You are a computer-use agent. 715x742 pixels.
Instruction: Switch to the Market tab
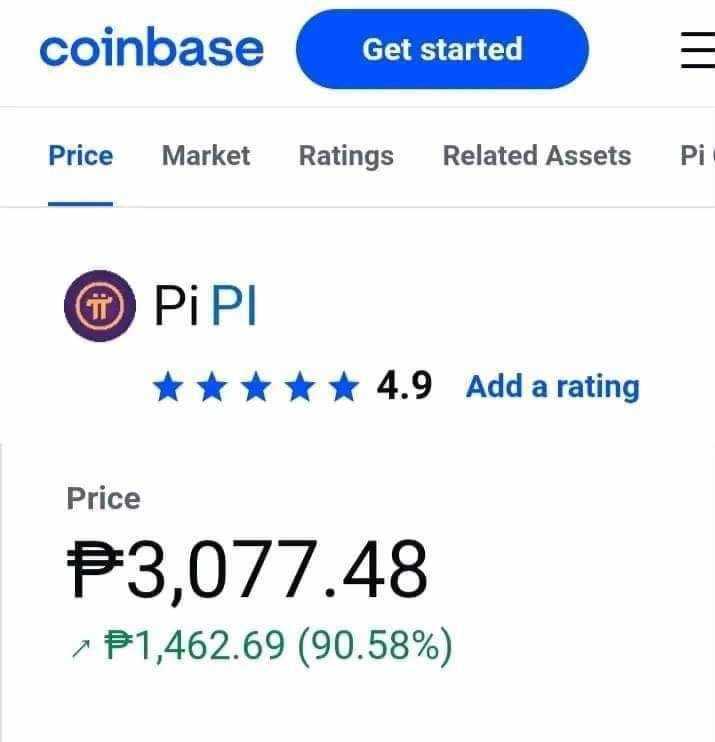(206, 156)
